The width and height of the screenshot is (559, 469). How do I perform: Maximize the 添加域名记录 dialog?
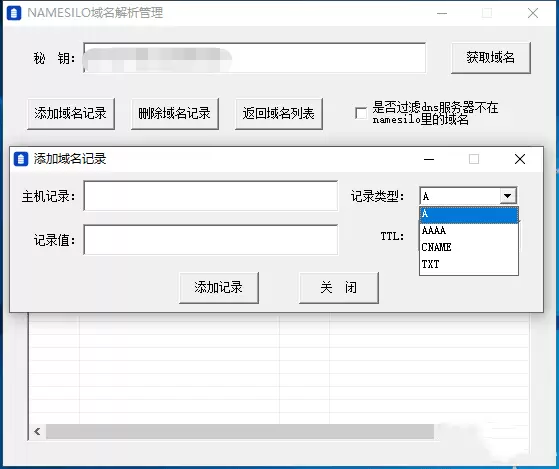(474, 159)
